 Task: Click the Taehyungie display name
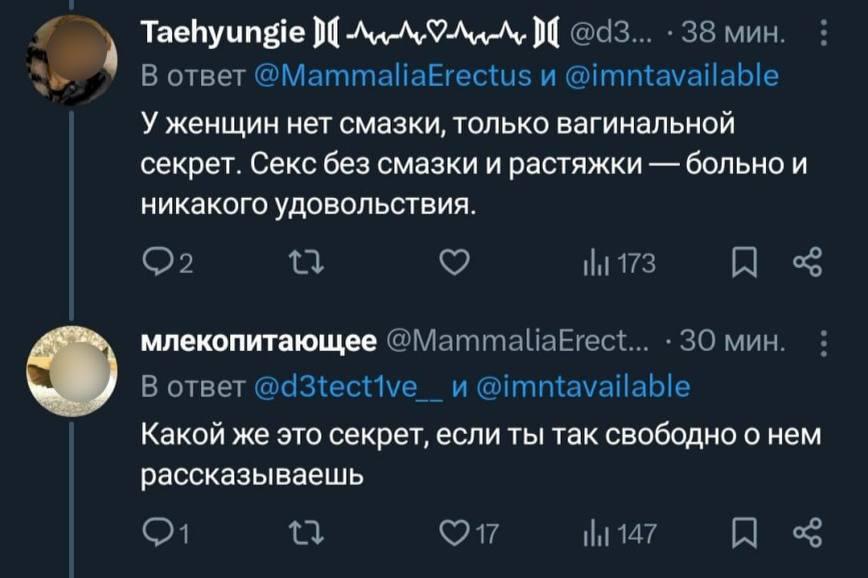[x=212, y=38]
